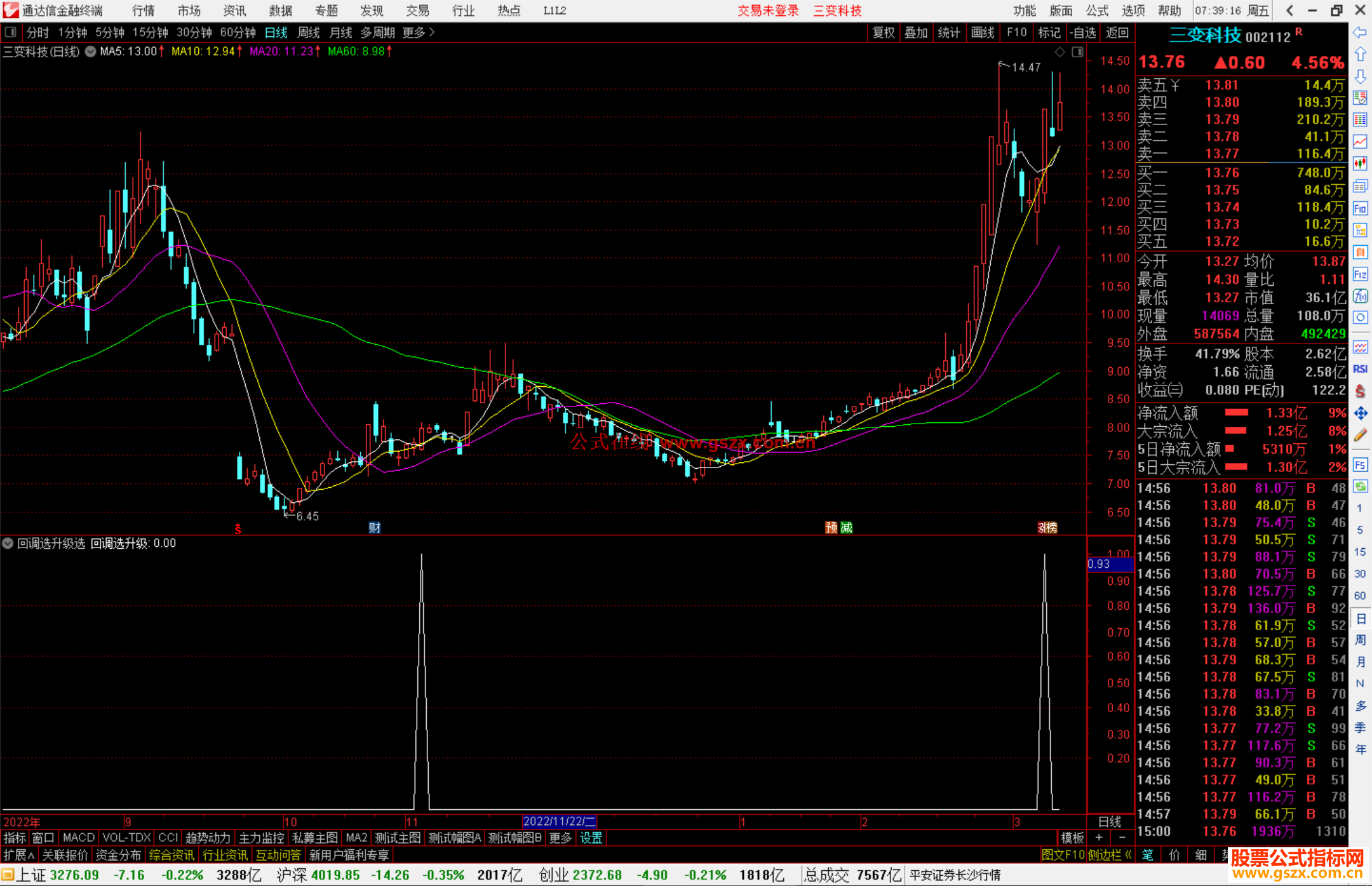This screenshot has height=886, width=1372.
Task: Expand the 更多 periods dropdown
Action: pyautogui.click(x=419, y=32)
